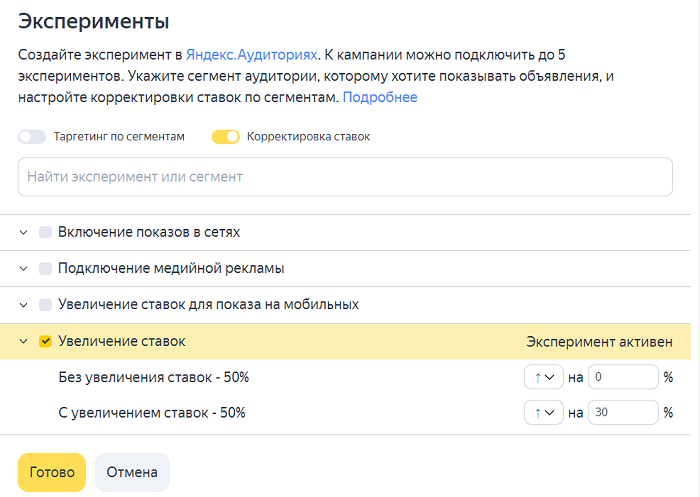Click the percent field showing 30
The width and height of the screenshot is (700, 497).
623,412
